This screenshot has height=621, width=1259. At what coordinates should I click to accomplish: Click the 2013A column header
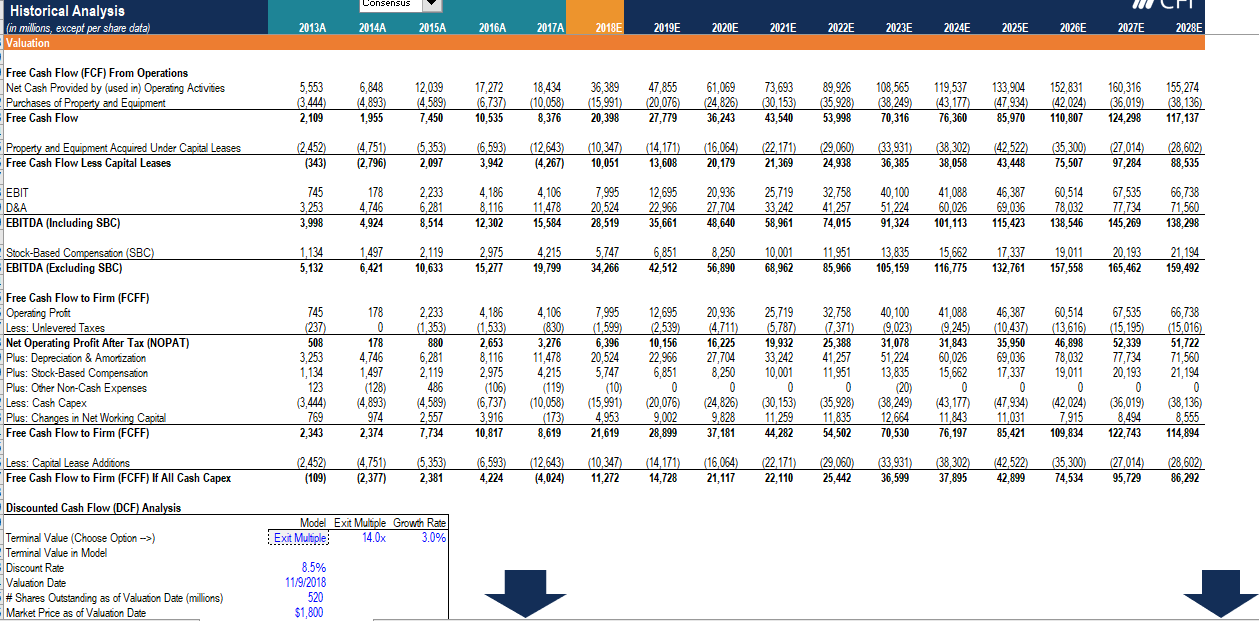click(310, 28)
